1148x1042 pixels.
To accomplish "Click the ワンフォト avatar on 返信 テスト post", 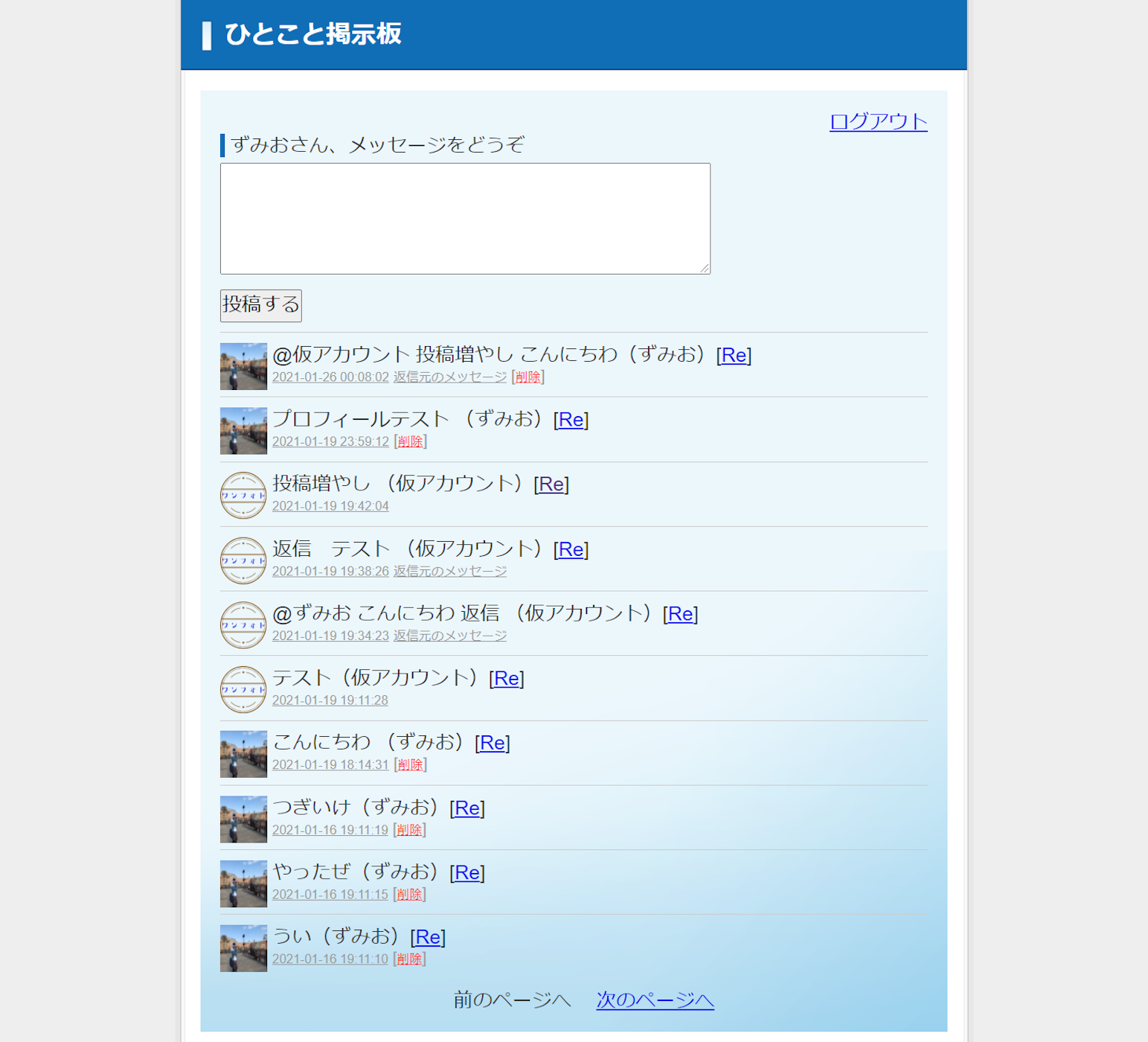I will [243, 560].
